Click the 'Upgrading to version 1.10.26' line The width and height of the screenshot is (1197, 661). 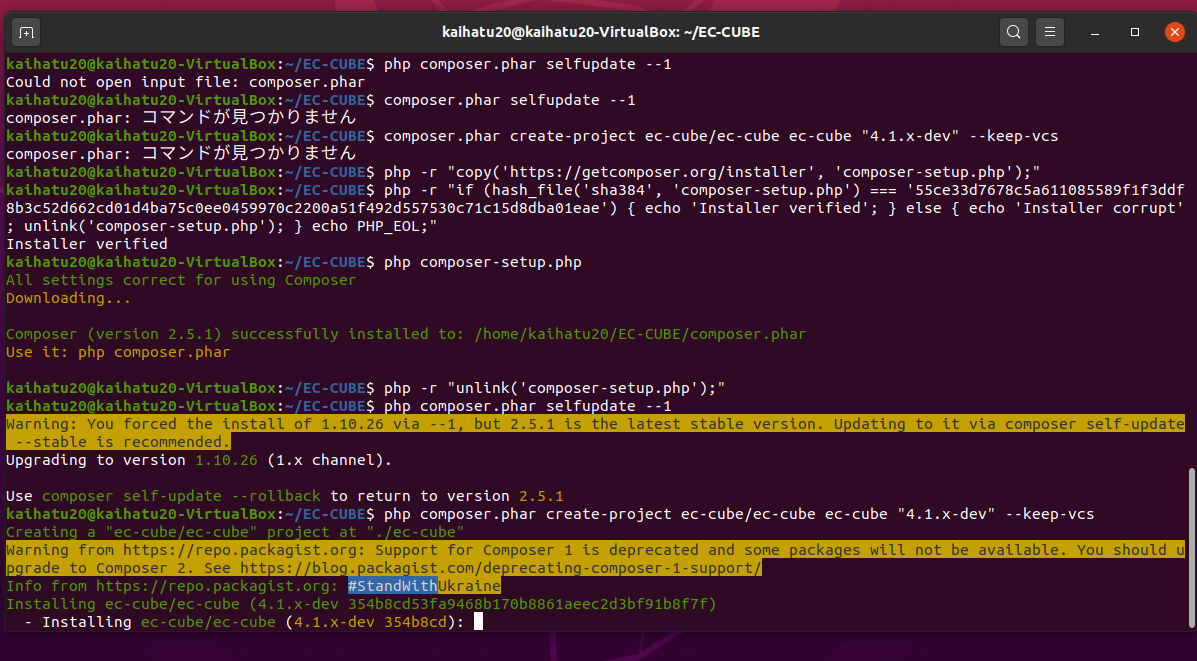[x=198, y=460]
